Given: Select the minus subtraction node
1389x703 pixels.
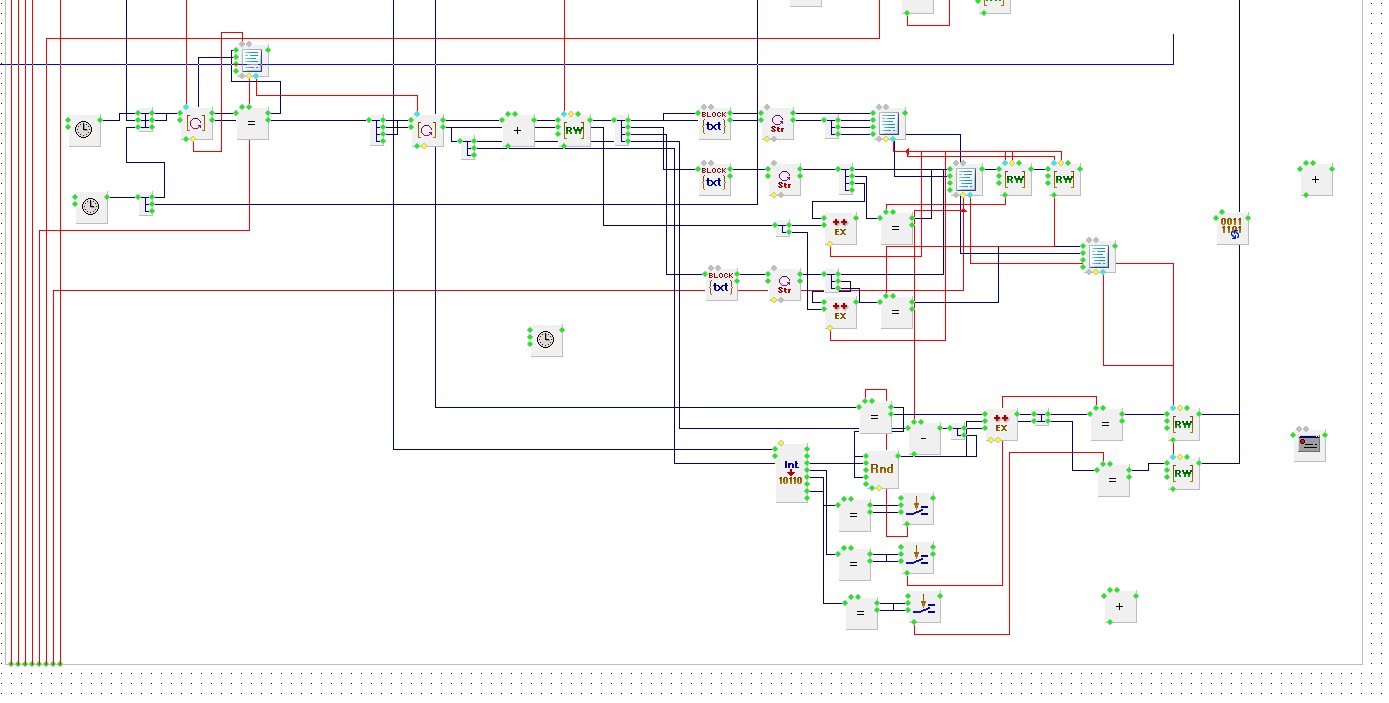Looking at the screenshot, I should [924, 438].
